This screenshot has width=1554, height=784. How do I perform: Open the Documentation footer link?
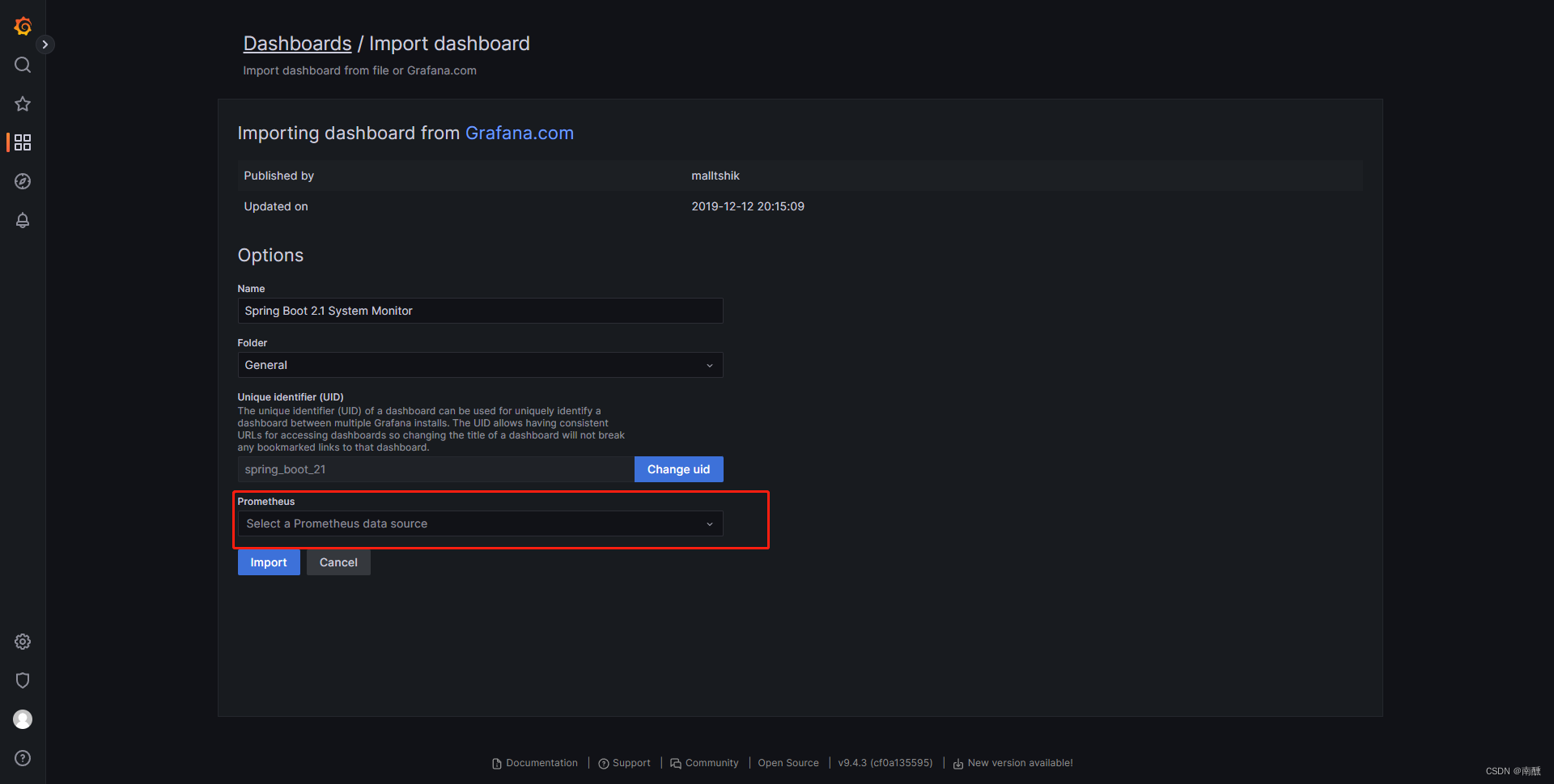pyautogui.click(x=535, y=763)
